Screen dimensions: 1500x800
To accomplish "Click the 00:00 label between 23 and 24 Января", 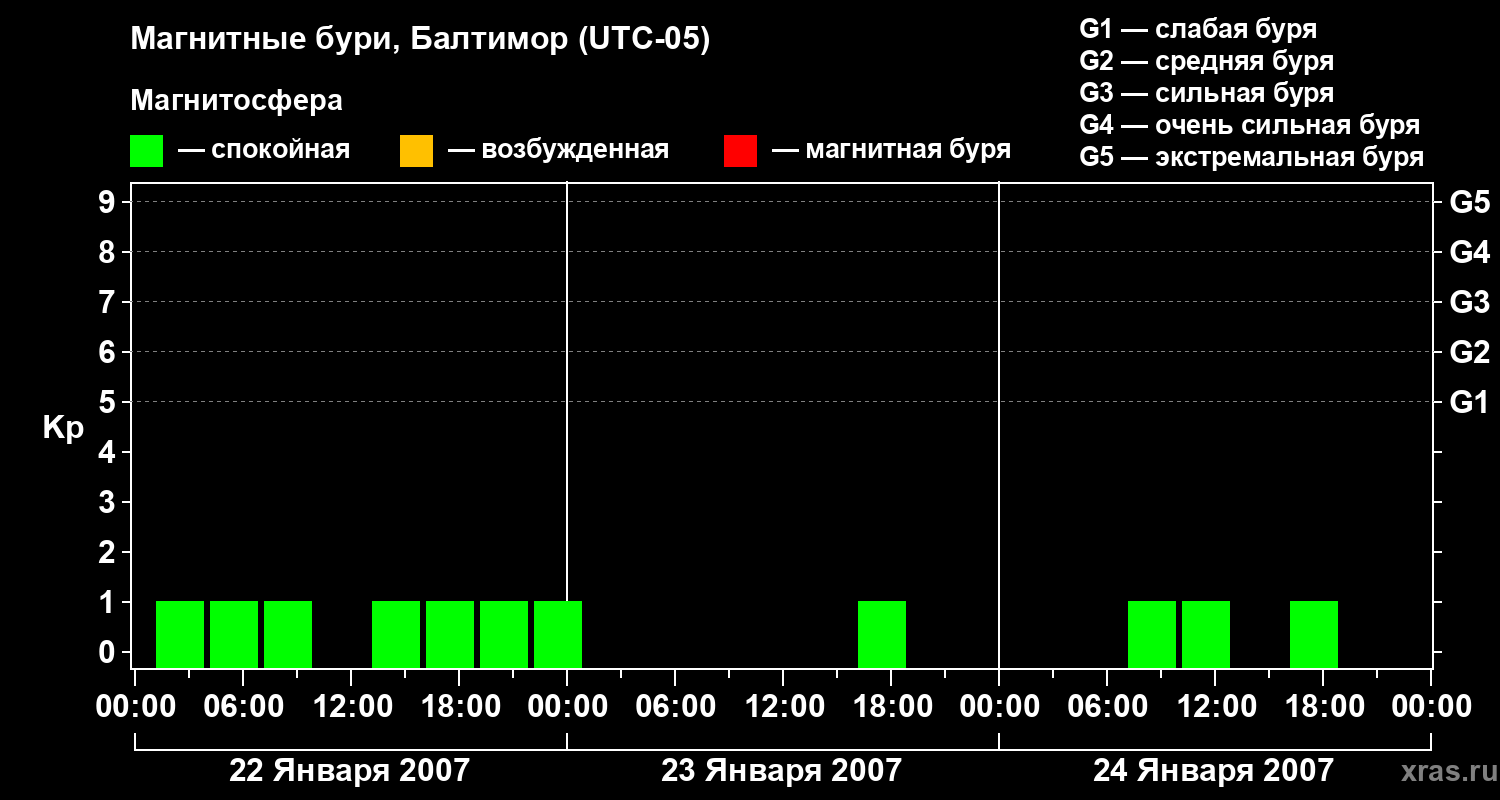I will (x=999, y=707).
